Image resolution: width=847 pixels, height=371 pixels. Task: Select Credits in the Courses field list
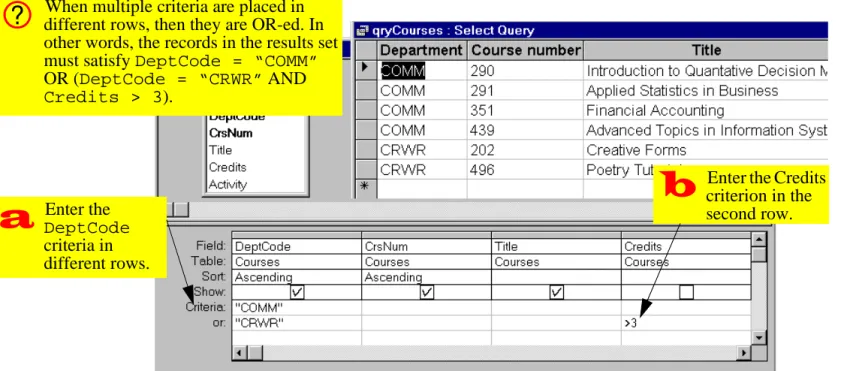pyautogui.click(x=227, y=167)
